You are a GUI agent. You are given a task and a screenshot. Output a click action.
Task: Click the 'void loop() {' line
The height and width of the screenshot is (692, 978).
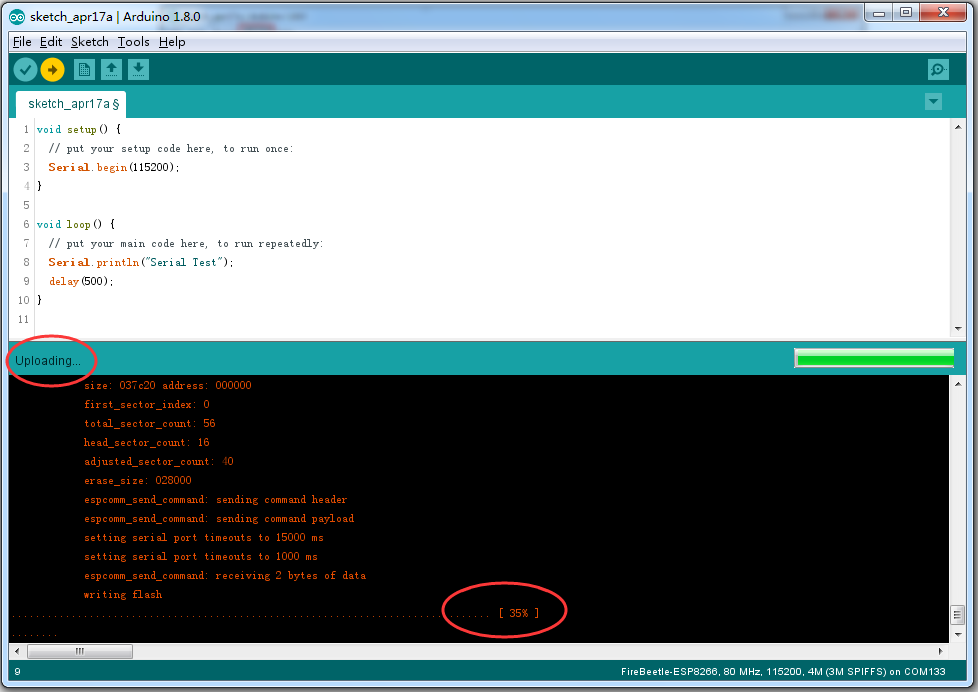[75, 224]
